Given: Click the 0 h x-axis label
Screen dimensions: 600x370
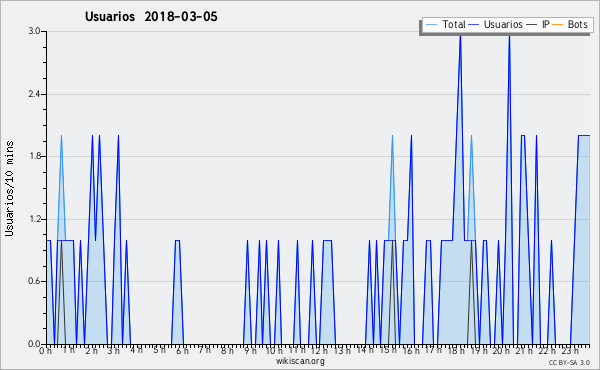Looking at the screenshot, I should coord(46,350).
